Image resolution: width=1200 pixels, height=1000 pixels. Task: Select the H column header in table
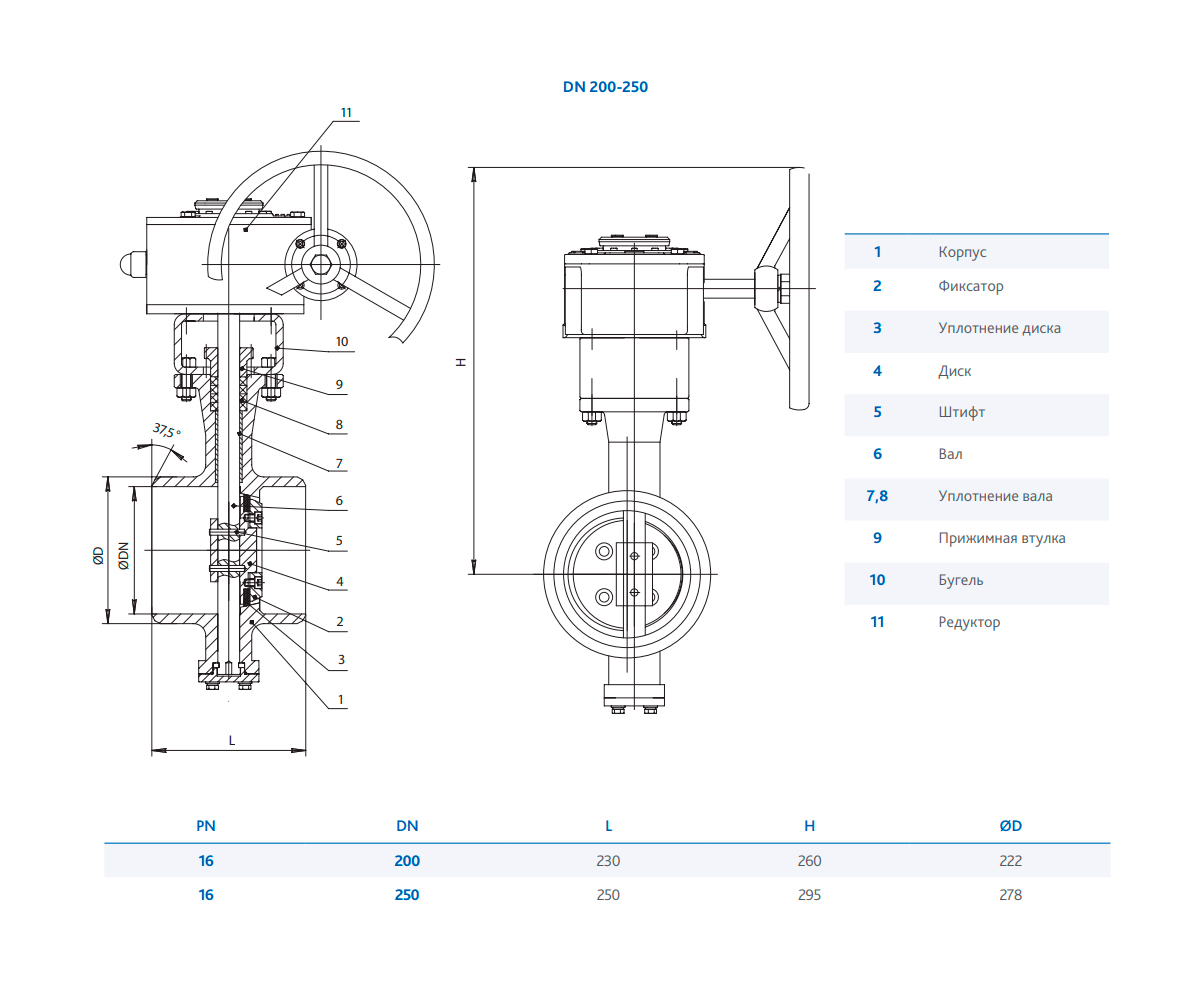tap(809, 826)
